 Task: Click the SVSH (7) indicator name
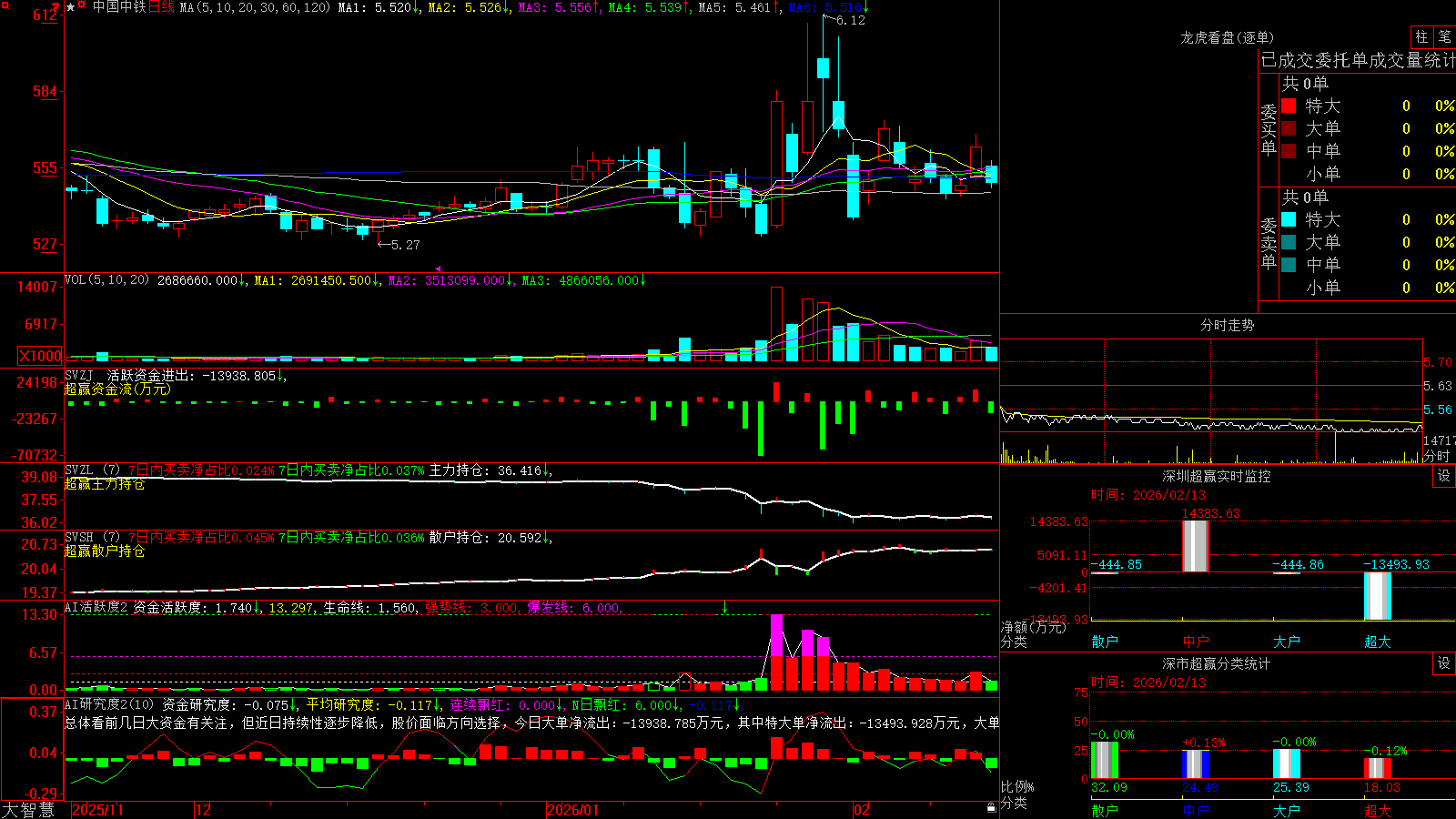click(93, 538)
